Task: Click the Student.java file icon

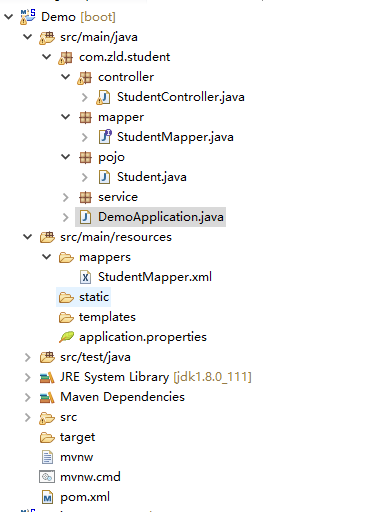Action: [x=104, y=177]
